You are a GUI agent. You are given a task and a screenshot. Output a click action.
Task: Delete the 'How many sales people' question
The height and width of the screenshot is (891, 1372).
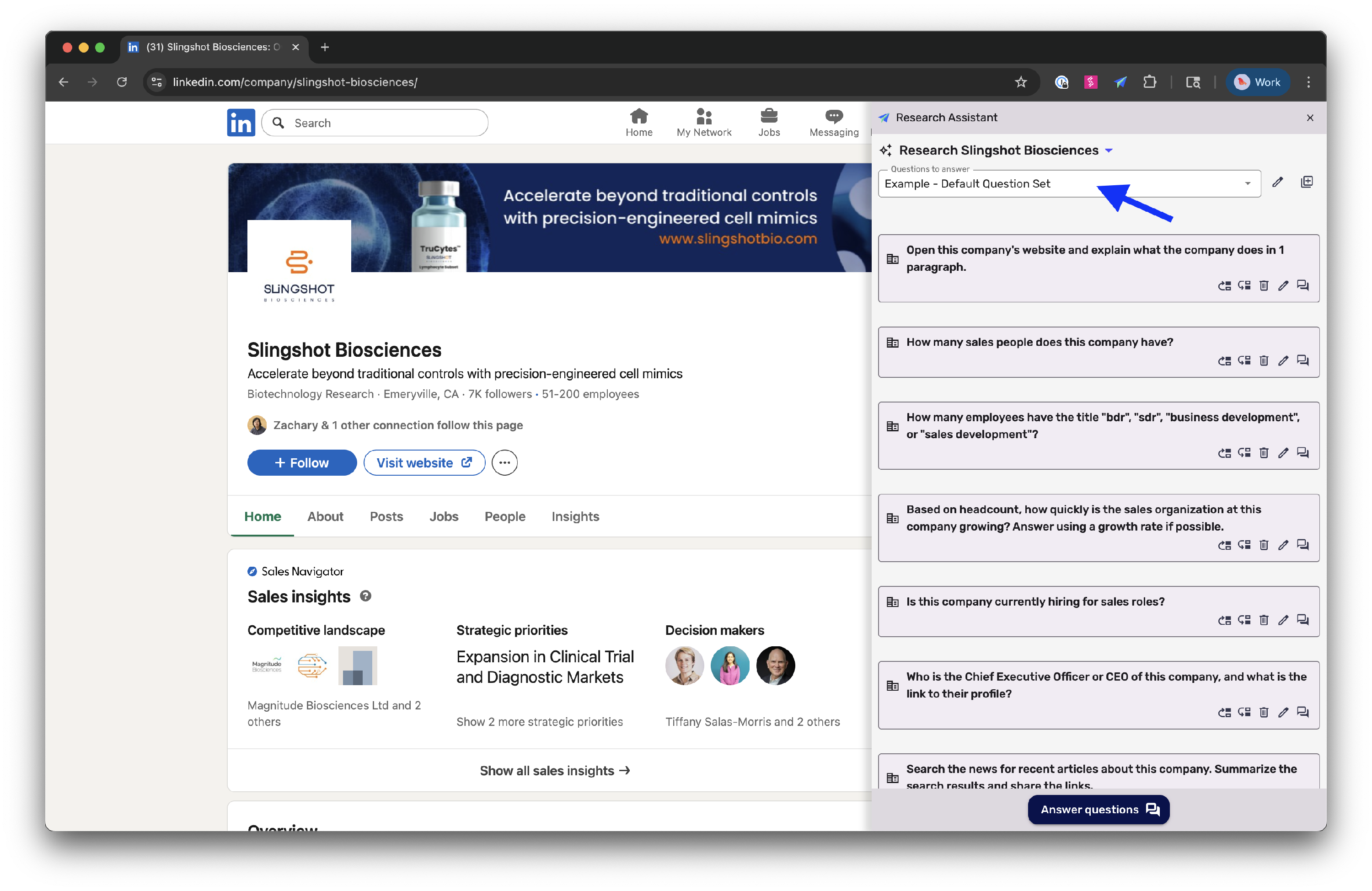pos(1264,361)
